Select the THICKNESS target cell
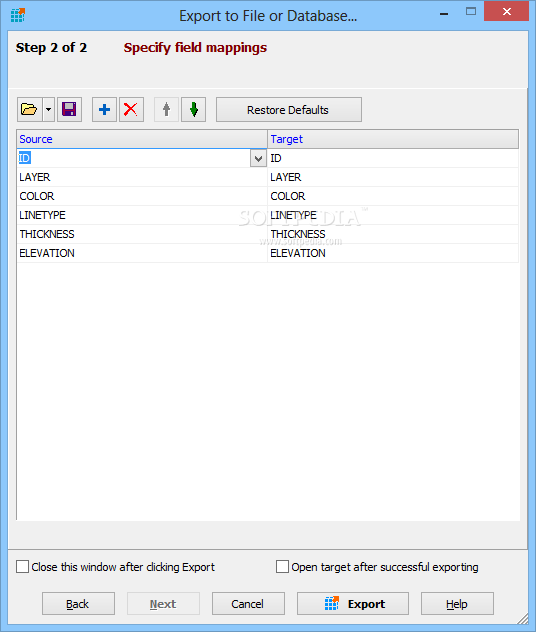536x632 pixels. 393,234
